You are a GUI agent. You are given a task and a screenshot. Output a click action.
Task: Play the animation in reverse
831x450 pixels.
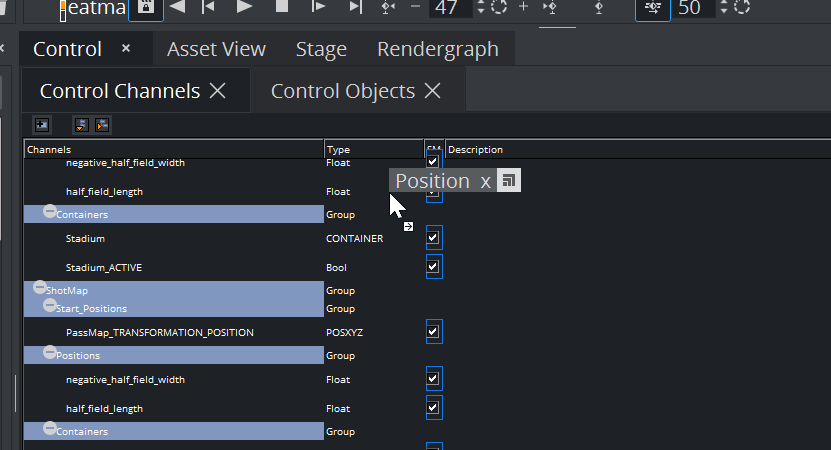click(177, 7)
